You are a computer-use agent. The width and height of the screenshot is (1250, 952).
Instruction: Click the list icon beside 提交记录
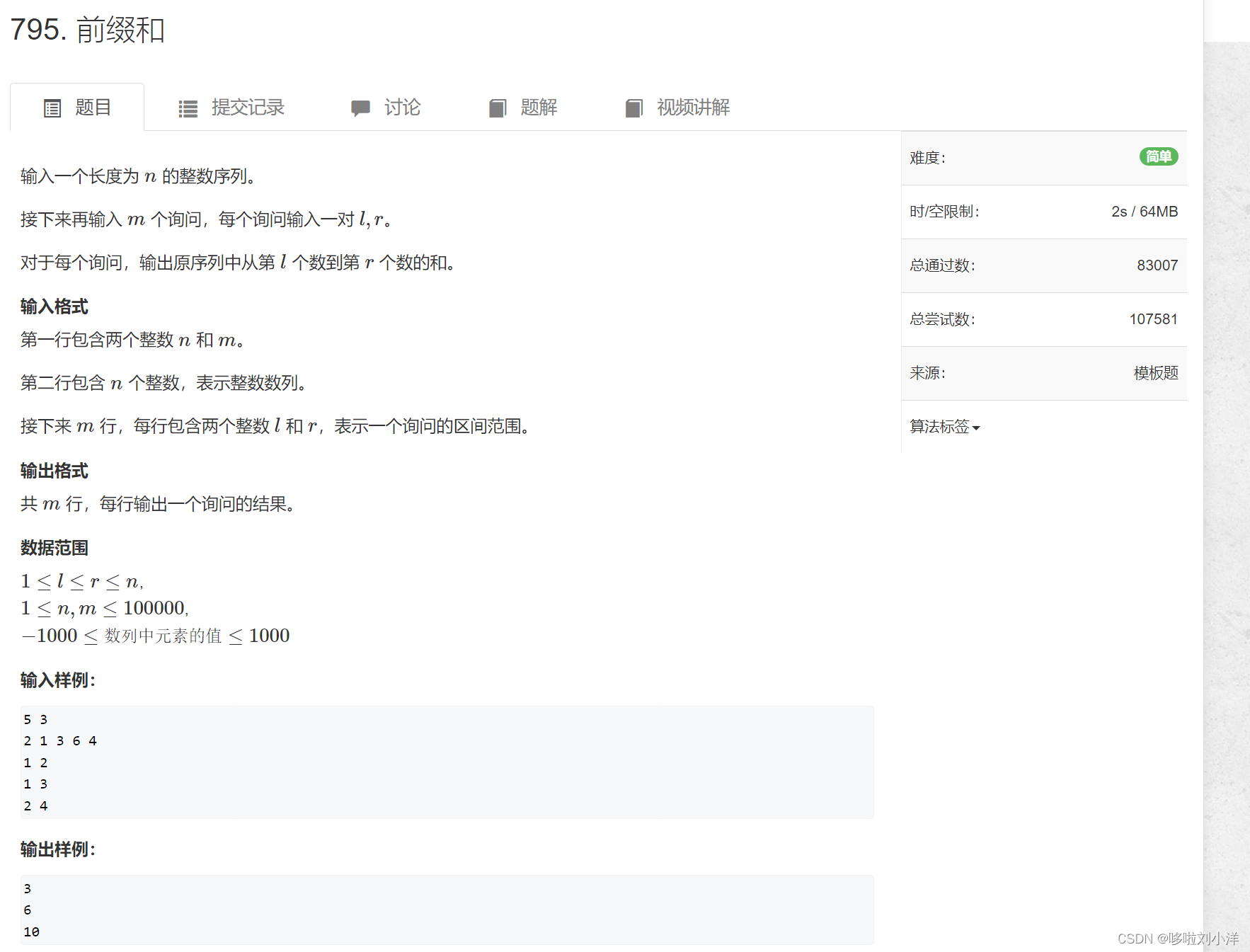coord(188,108)
